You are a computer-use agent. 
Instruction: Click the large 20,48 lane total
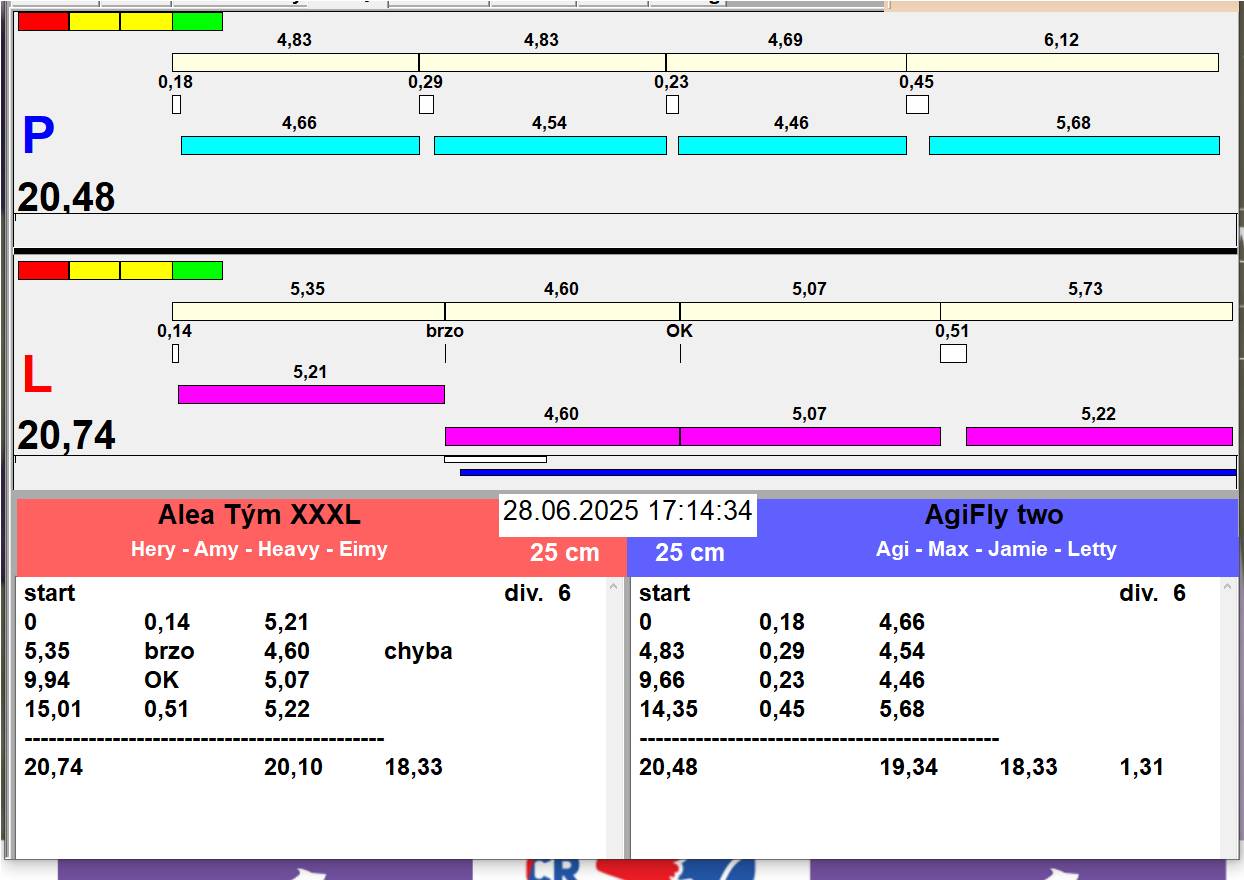pyautogui.click(x=66, y=197)
